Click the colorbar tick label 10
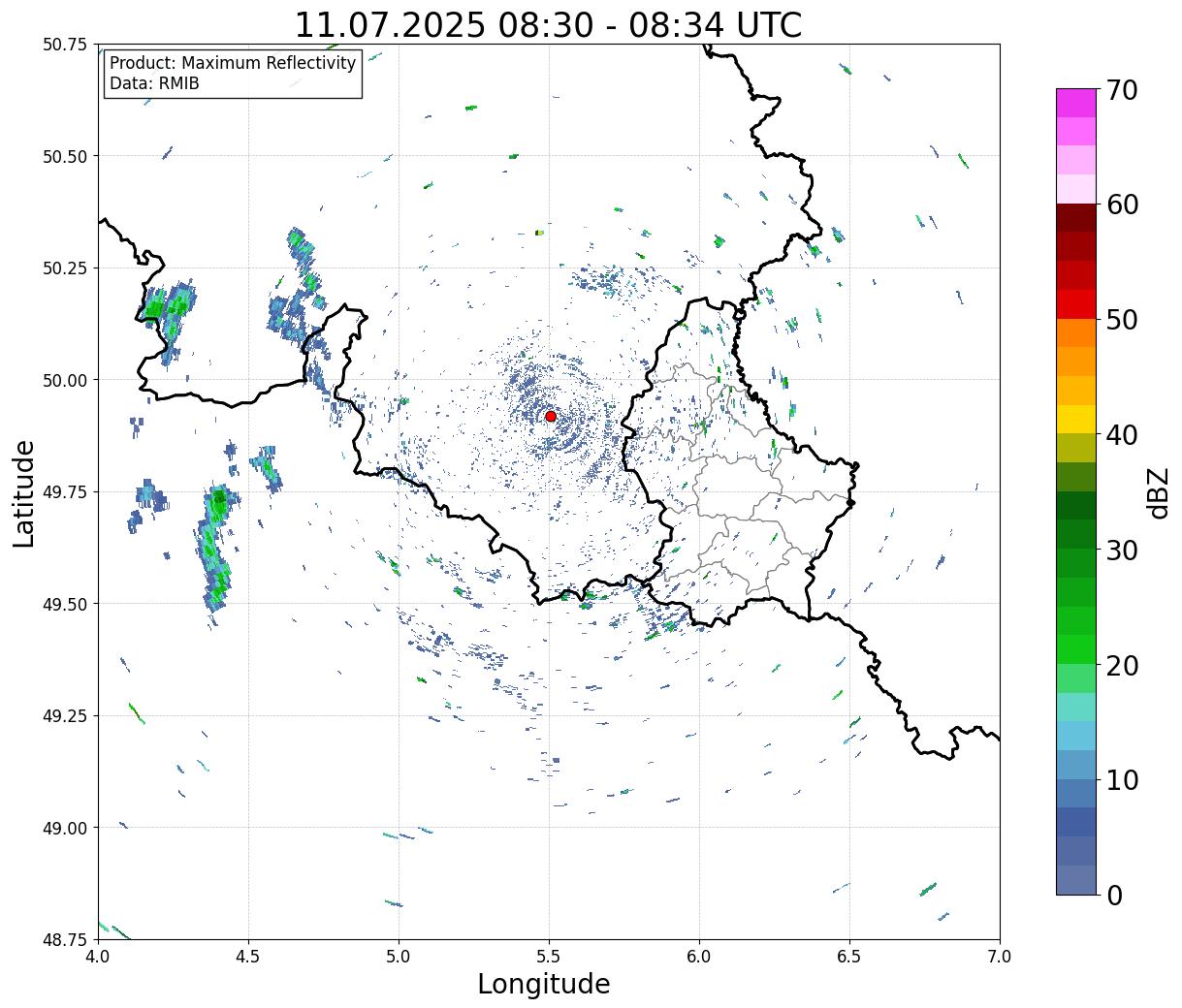The width and height of the screenshot is (1182, 1008). coord(1122,779)
